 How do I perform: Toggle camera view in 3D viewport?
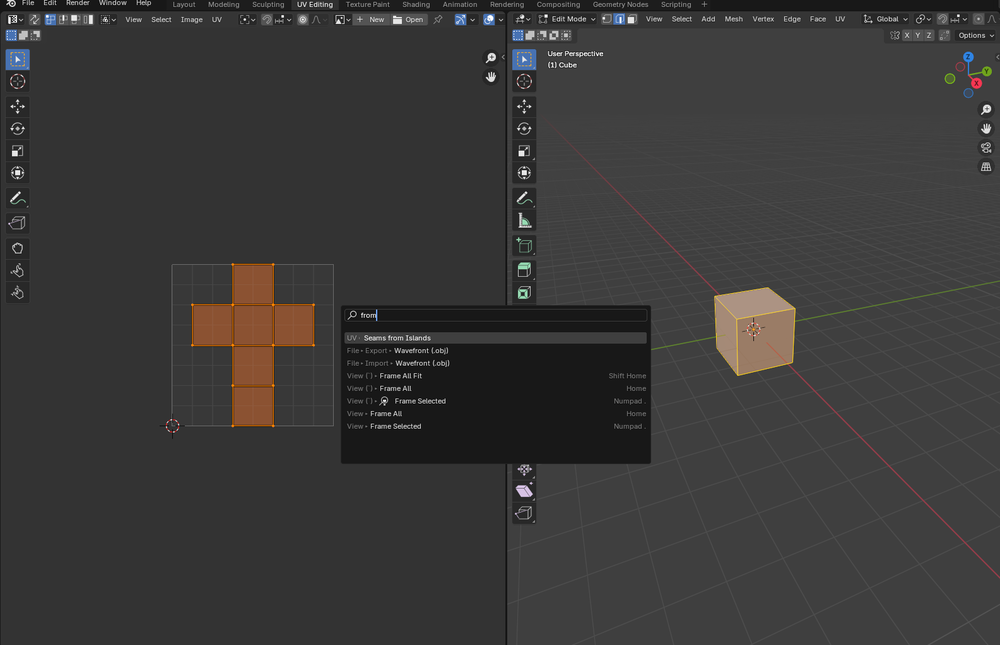click(x=986, y=147)
